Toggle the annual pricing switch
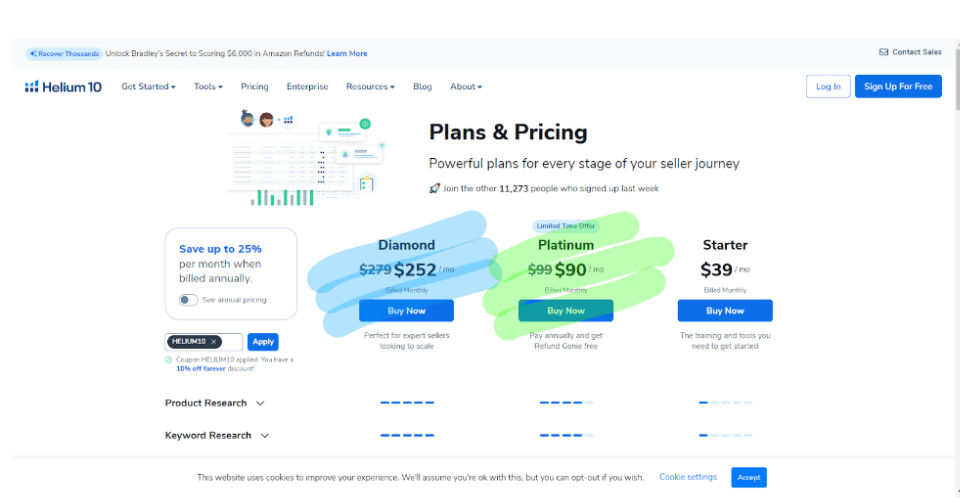960x502 pixels. click(x=188, y=300)
